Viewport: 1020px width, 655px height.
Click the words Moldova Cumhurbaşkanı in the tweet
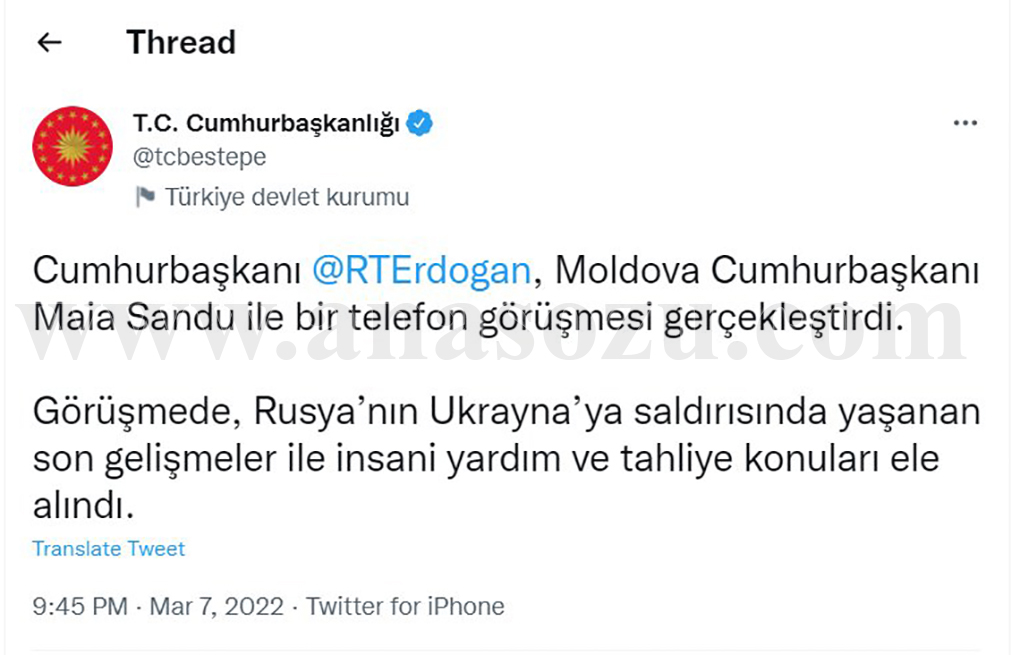(767, 270)
